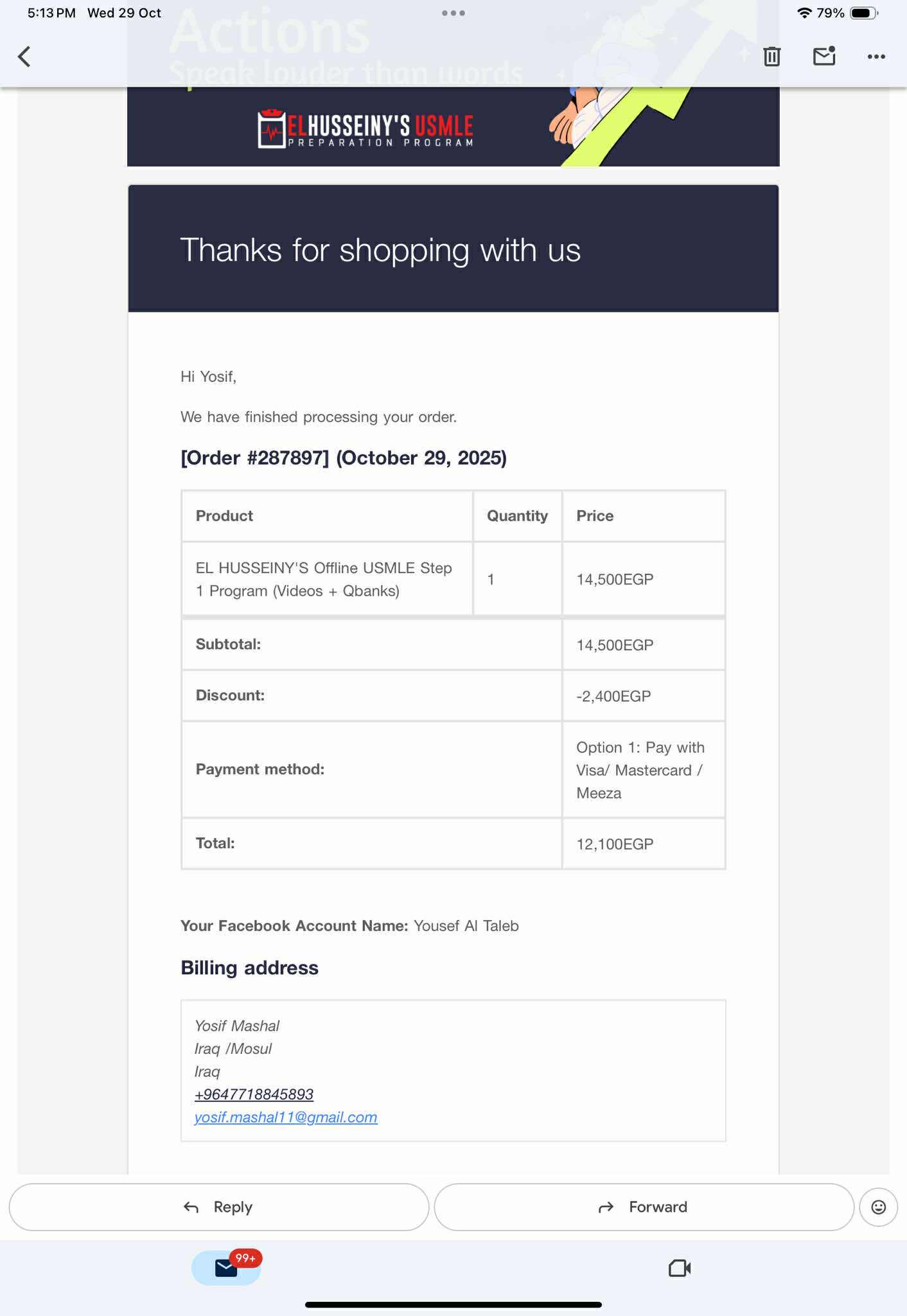The height and width of the screenshot is (1316, 907).
Task: Open the more options three-dot menu
Action: 876,57
